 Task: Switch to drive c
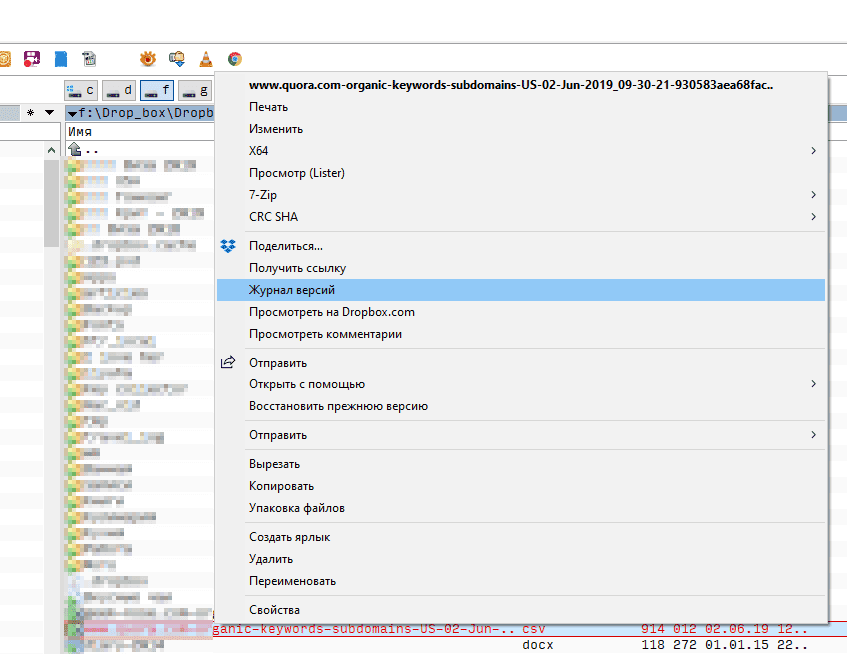(82, 91)
